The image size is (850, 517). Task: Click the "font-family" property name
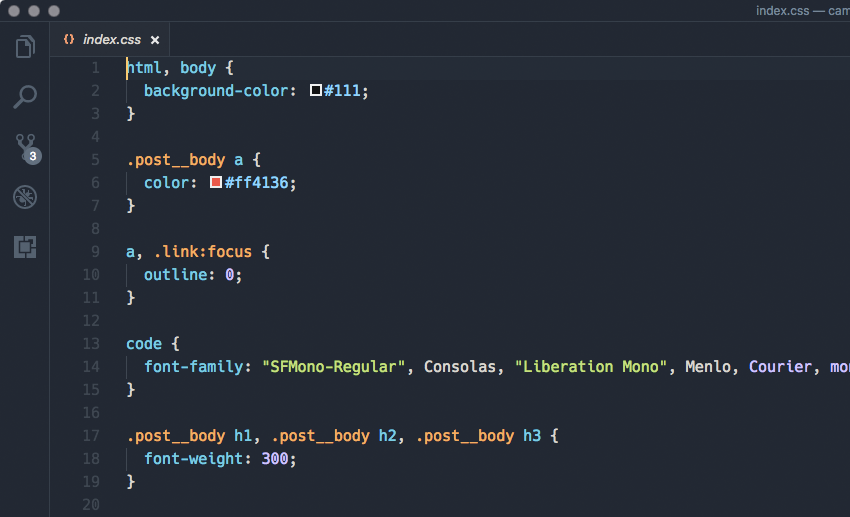(194, 367)
